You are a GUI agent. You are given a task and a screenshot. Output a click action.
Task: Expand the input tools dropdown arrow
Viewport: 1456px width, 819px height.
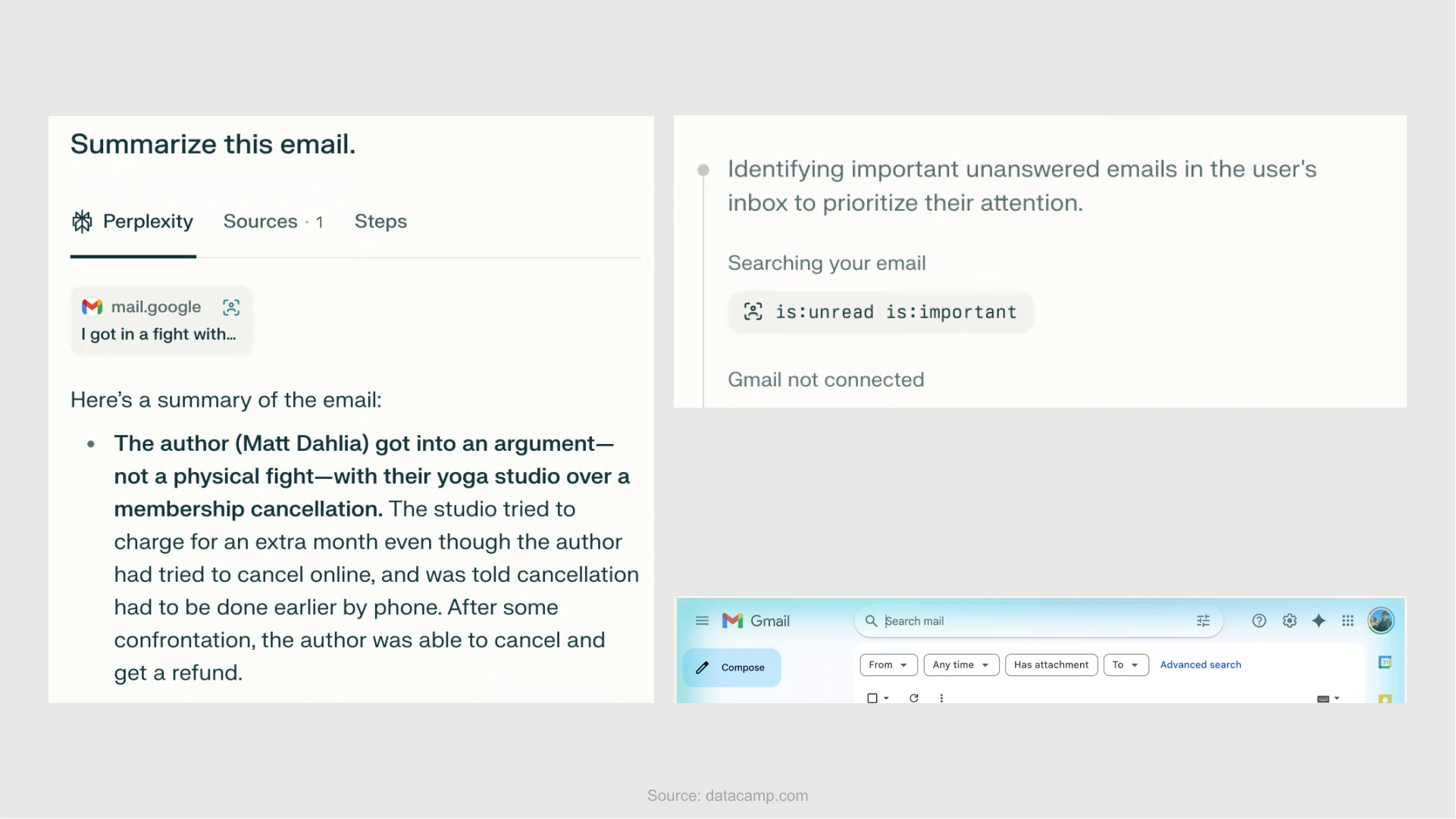pyautogui.click(x=1336, y=699)
